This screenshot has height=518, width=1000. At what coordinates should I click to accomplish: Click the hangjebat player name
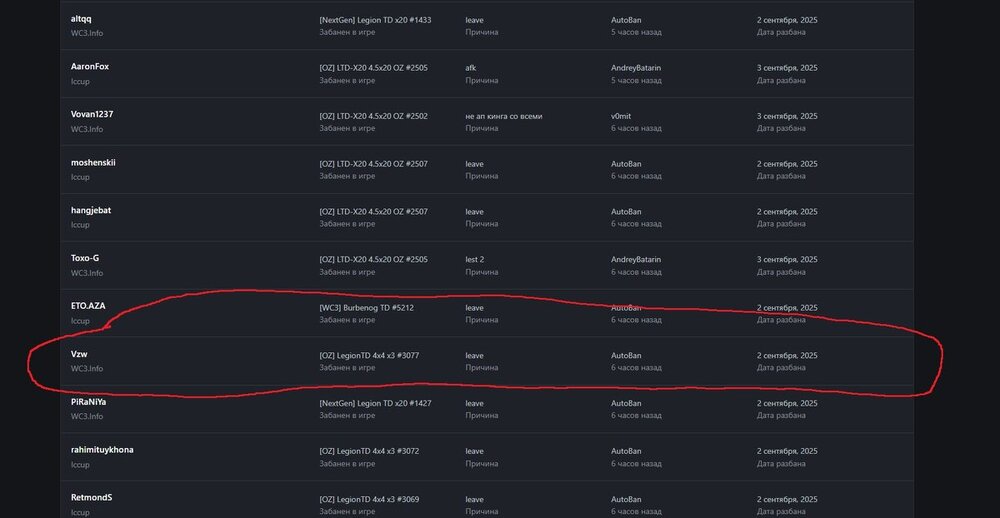pos(91,211)
